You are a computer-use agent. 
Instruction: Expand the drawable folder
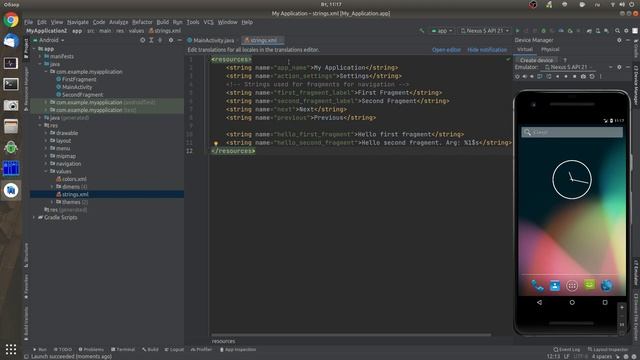tap(46, 133)
